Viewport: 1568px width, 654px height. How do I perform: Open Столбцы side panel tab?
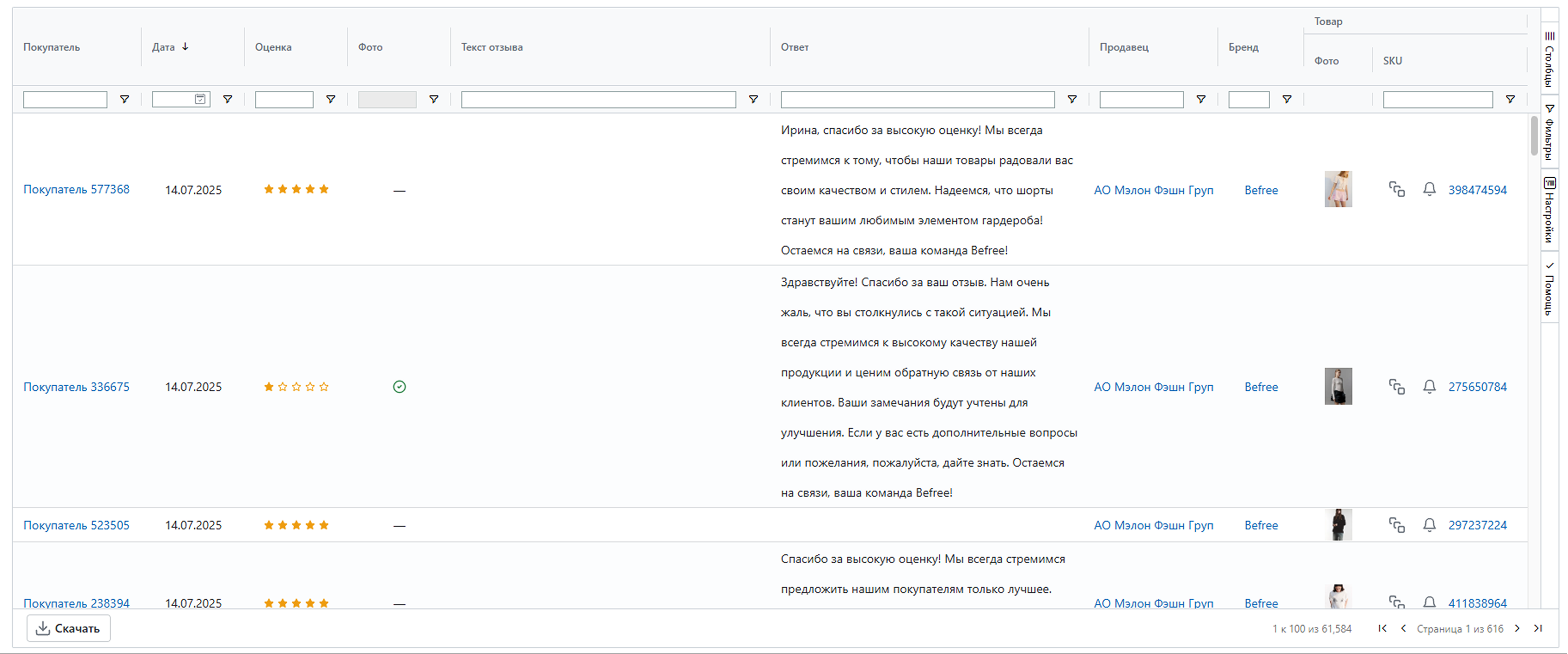[1550, 58]
